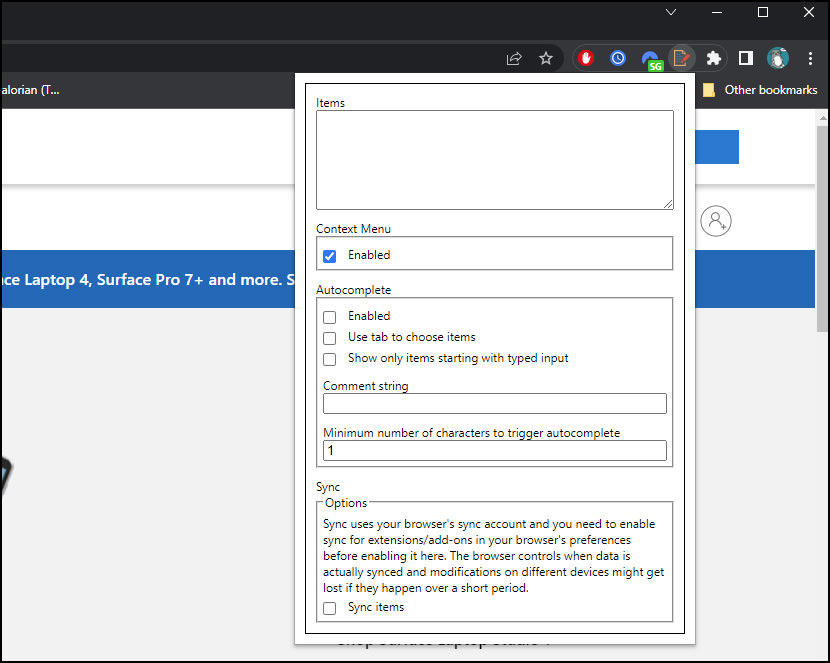Open the Share this page icon
The width and height of the screenshot is (830, 663).
coord(514,58)
